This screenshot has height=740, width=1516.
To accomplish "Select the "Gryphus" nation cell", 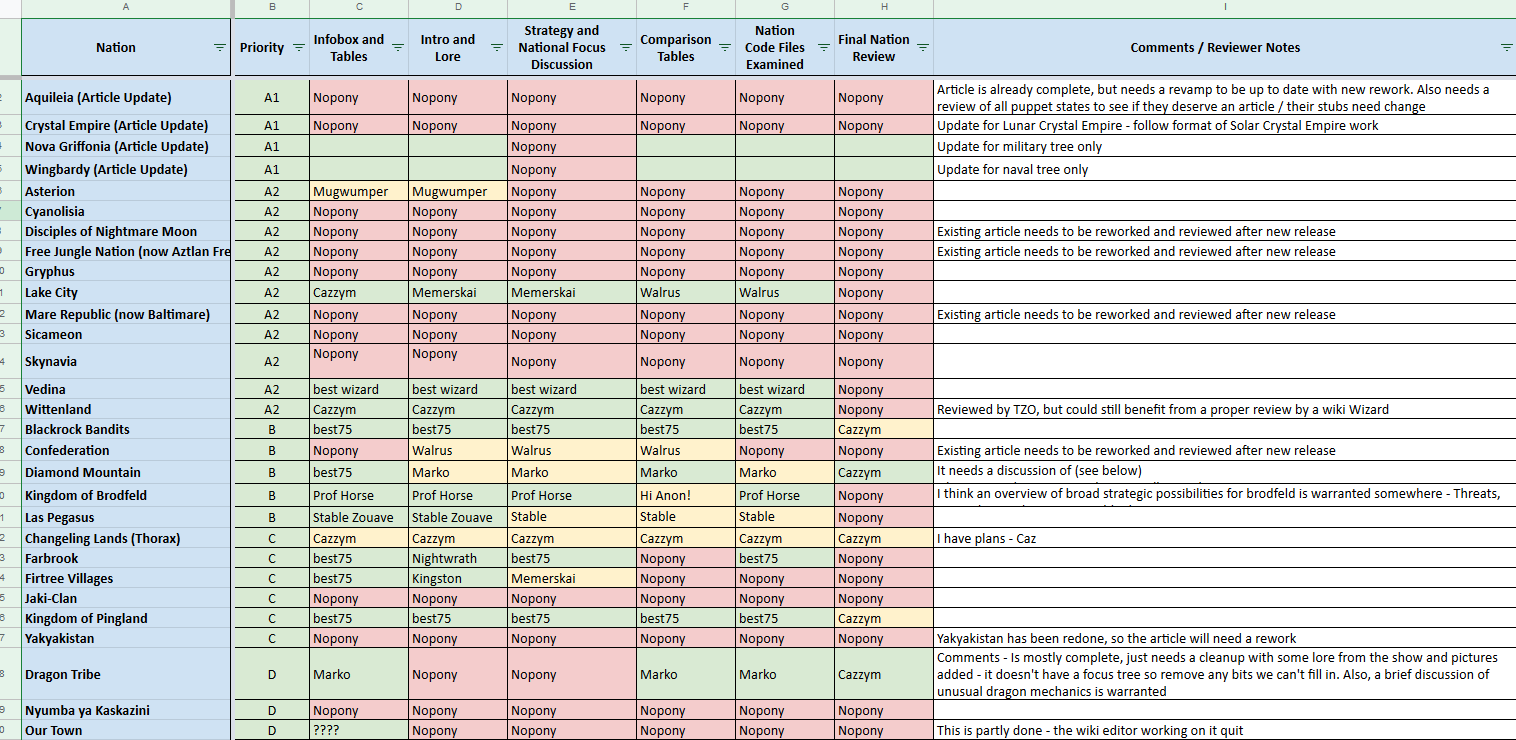I will tap(126, 272).
